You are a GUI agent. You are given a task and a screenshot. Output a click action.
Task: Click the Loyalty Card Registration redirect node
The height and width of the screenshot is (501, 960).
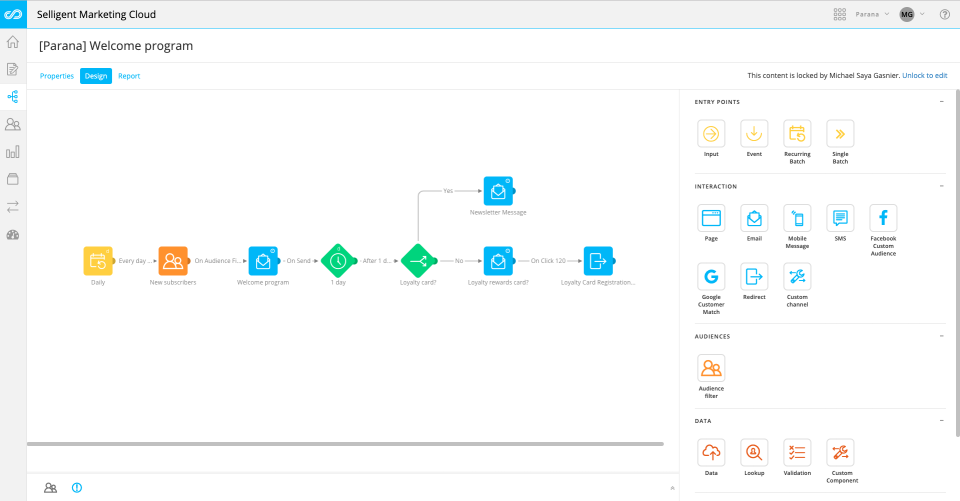click(598, 261)
